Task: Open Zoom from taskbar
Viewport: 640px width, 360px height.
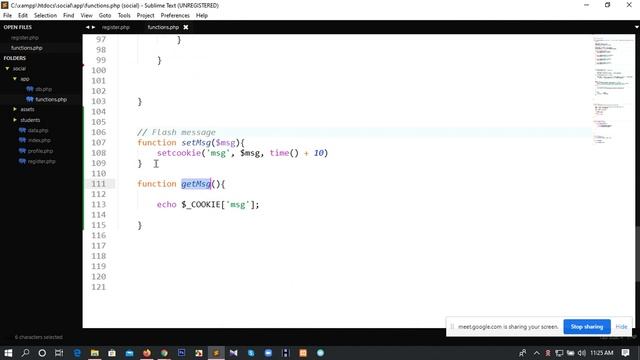Action: pos(268,353)
